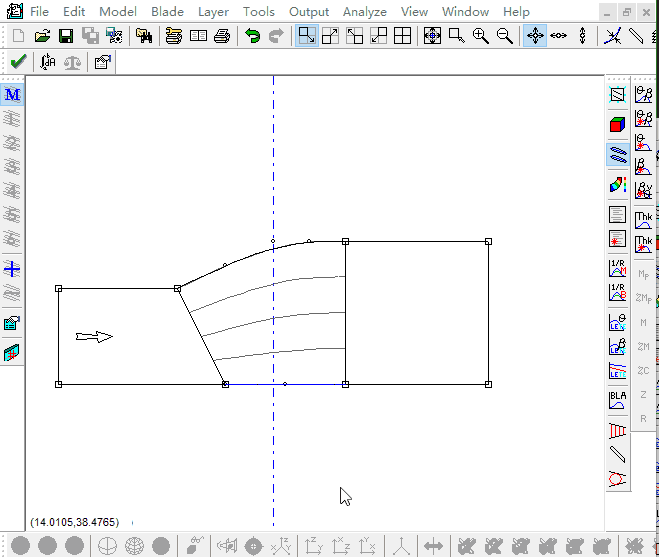659x557 pixels.
Task: Click the BLA blade angle icon
Action: (617, 401)
